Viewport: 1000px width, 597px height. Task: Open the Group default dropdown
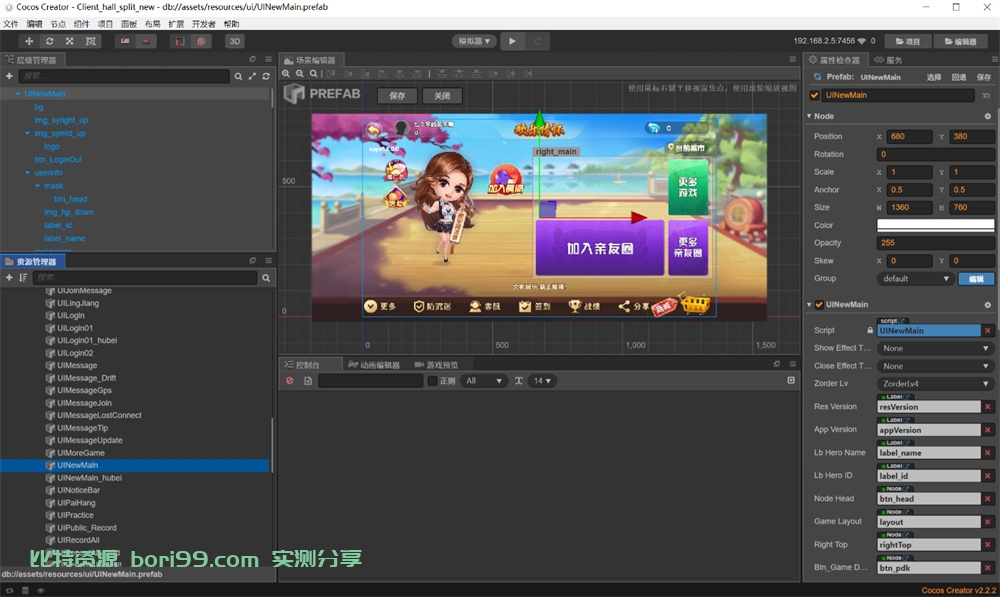click(x=915, y=279)
